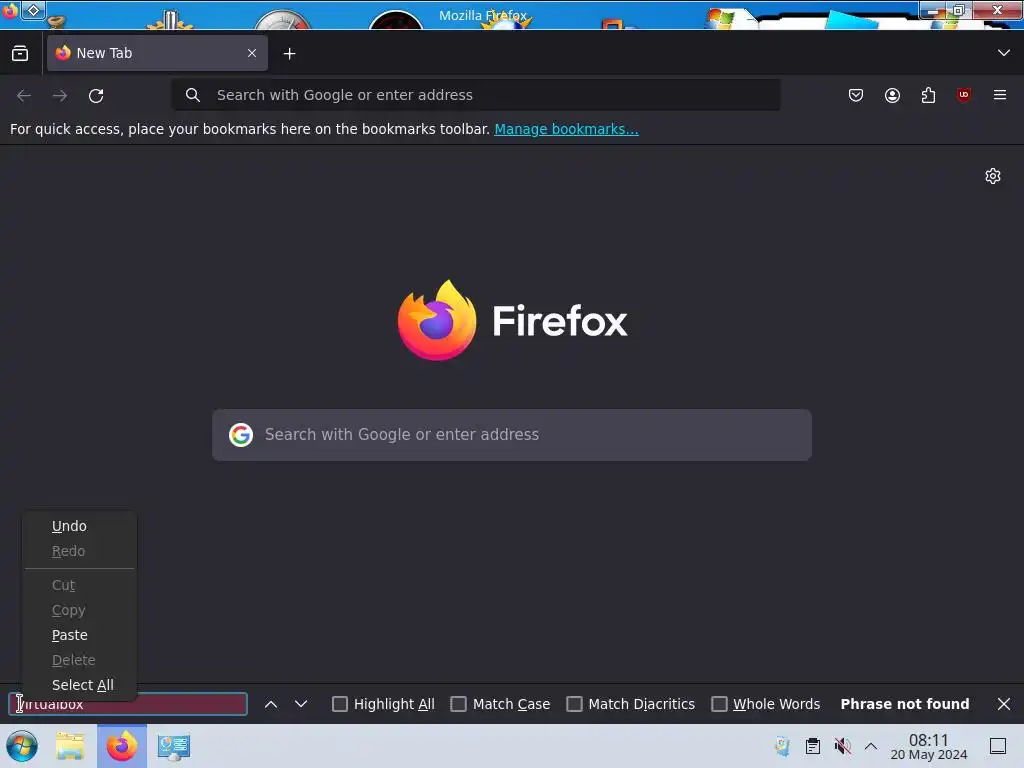Viewport: 1024px width, 768px height.
Task: Open the system settings taskbar icon
Action: tap(174, 747)
